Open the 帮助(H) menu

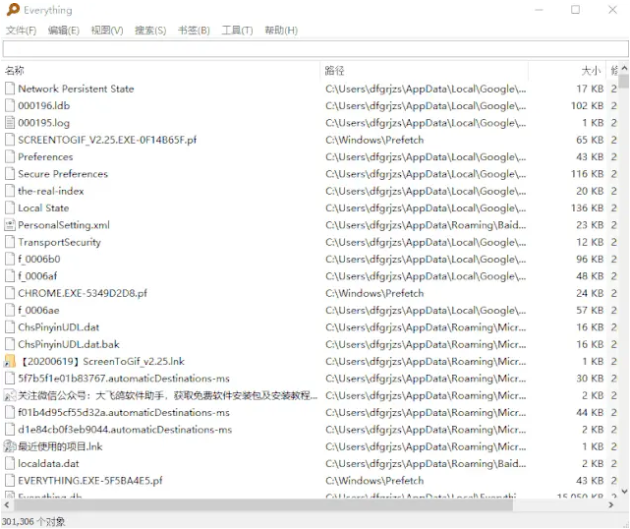(281, 31)
